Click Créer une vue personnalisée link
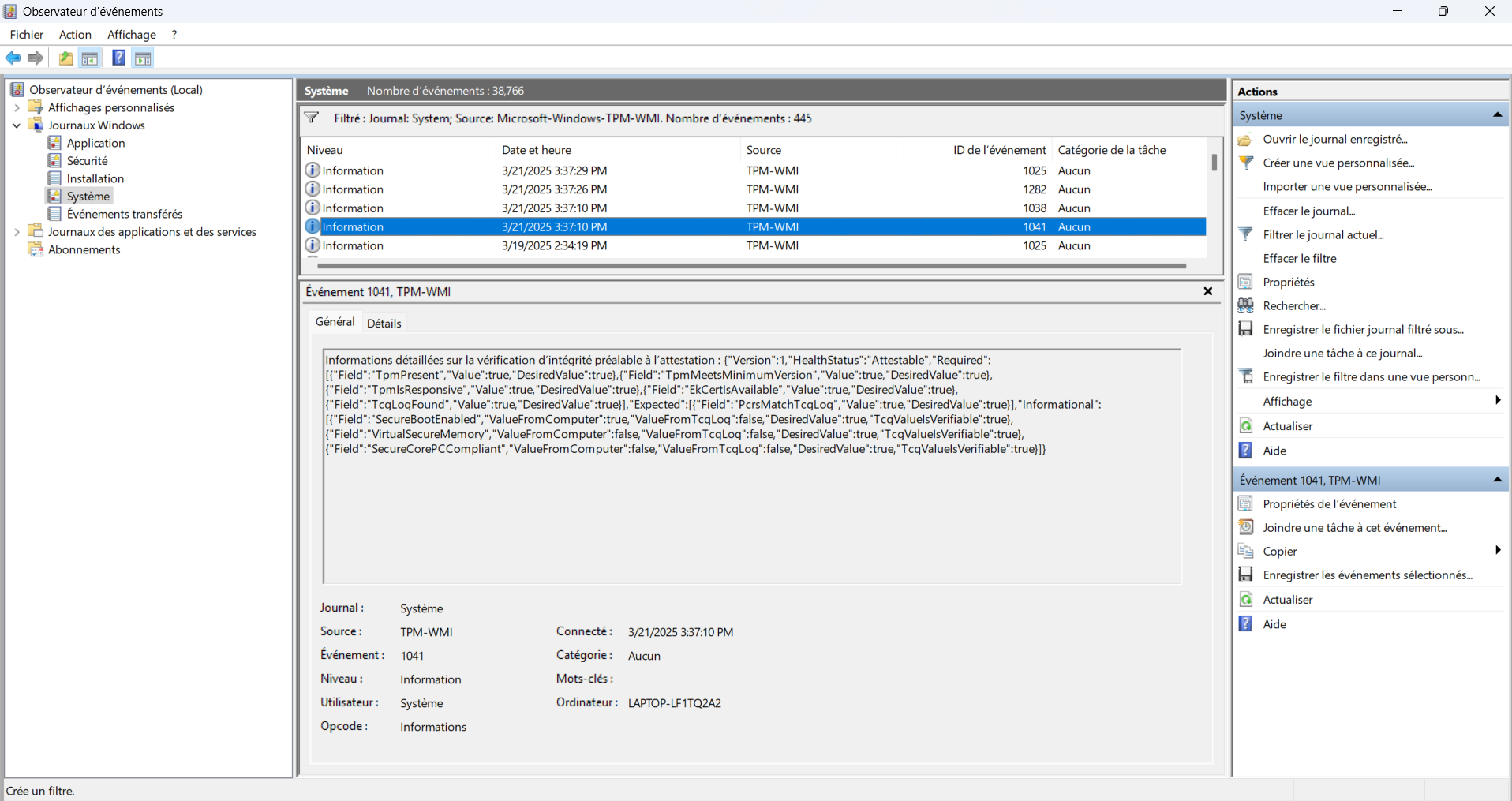 coord(1338,163)
